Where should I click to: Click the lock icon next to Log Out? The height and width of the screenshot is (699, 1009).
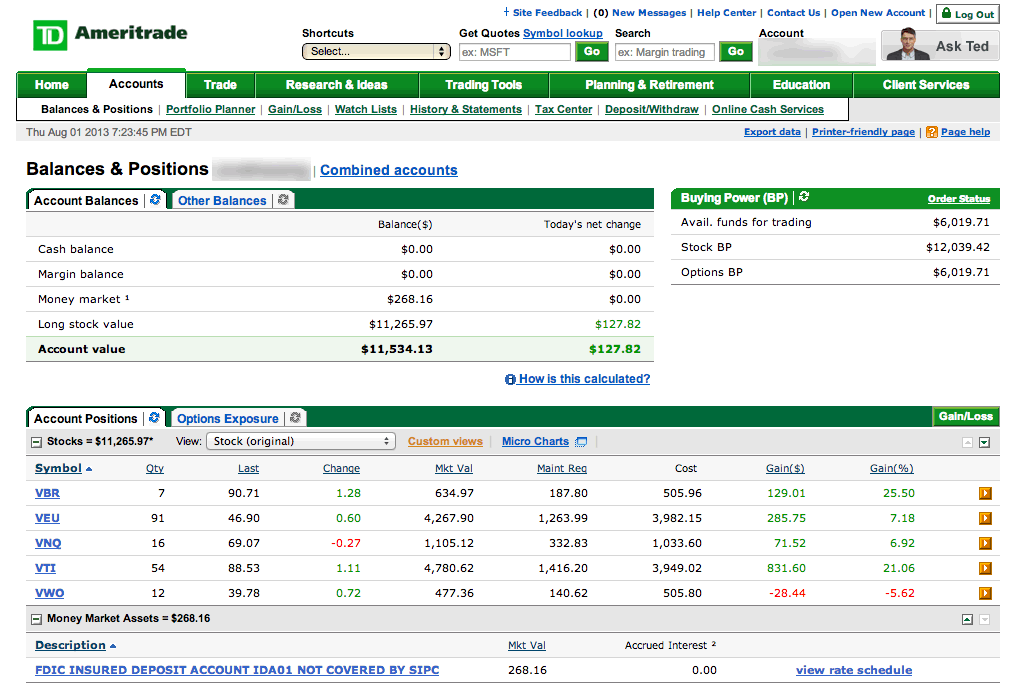click(947, 13)
